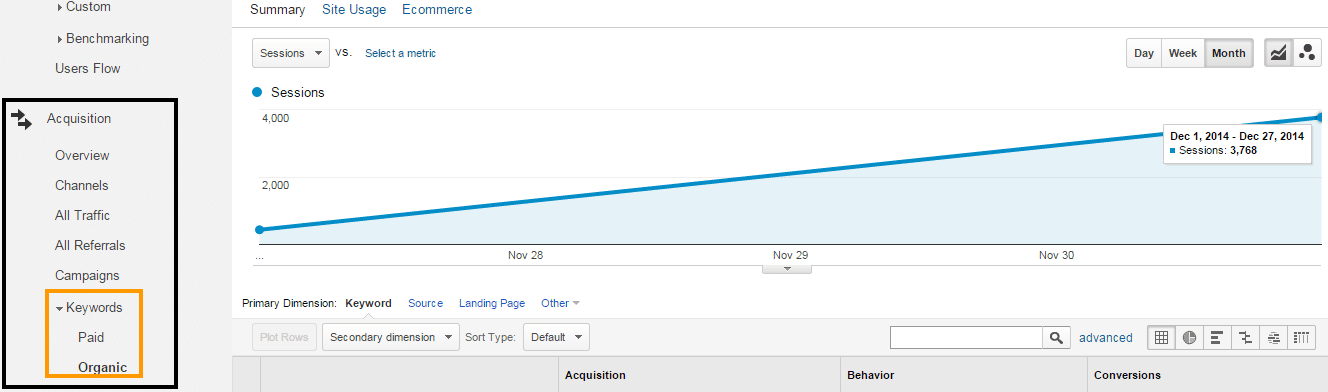Toggle chart granularity to Day
This screenshot has height=392, width=1328.
[x=1144, y=54]
